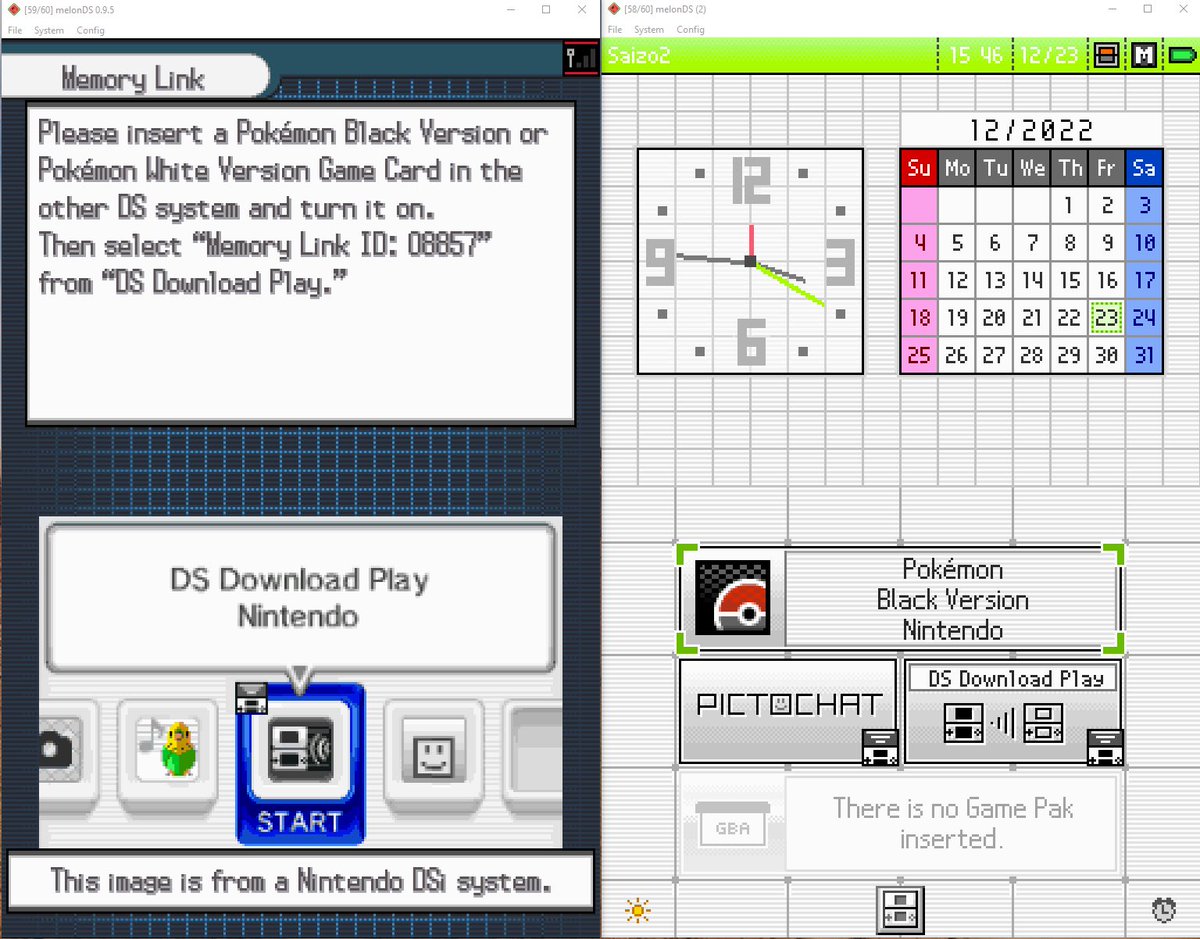This screenshot has height=939, width=1200.
Task: Select day 23 on the calendar
Action: 1106,318
